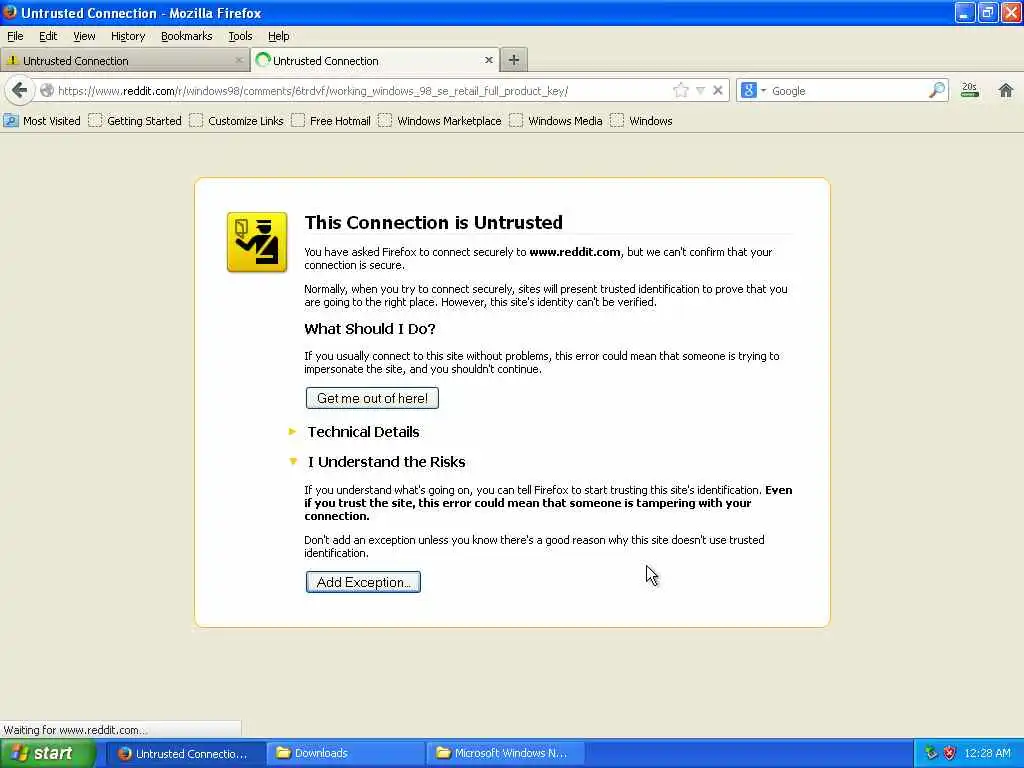Open the Free Hotmail bookmark

point(331,121)
